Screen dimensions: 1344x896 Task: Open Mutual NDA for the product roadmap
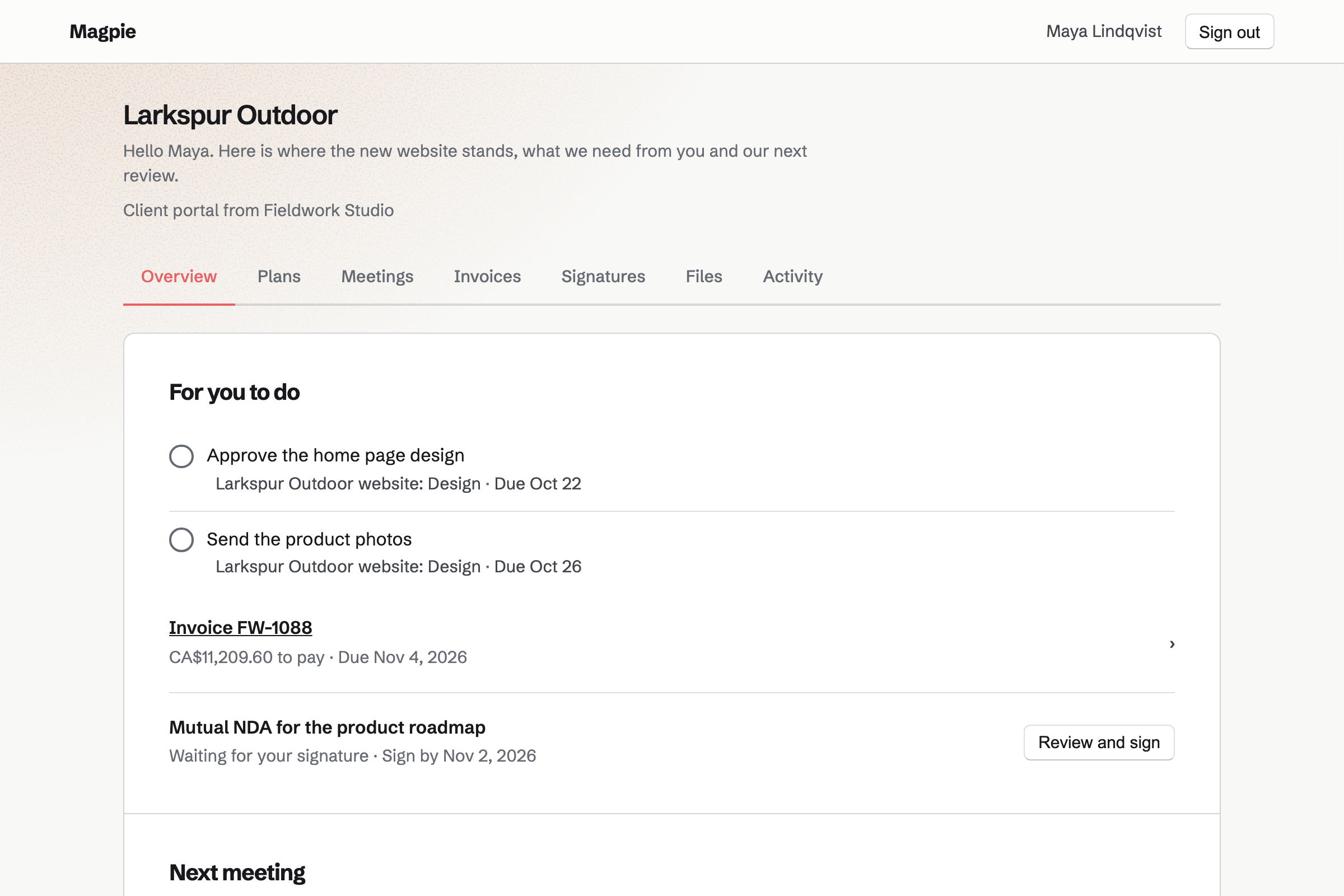pos(328,727)
